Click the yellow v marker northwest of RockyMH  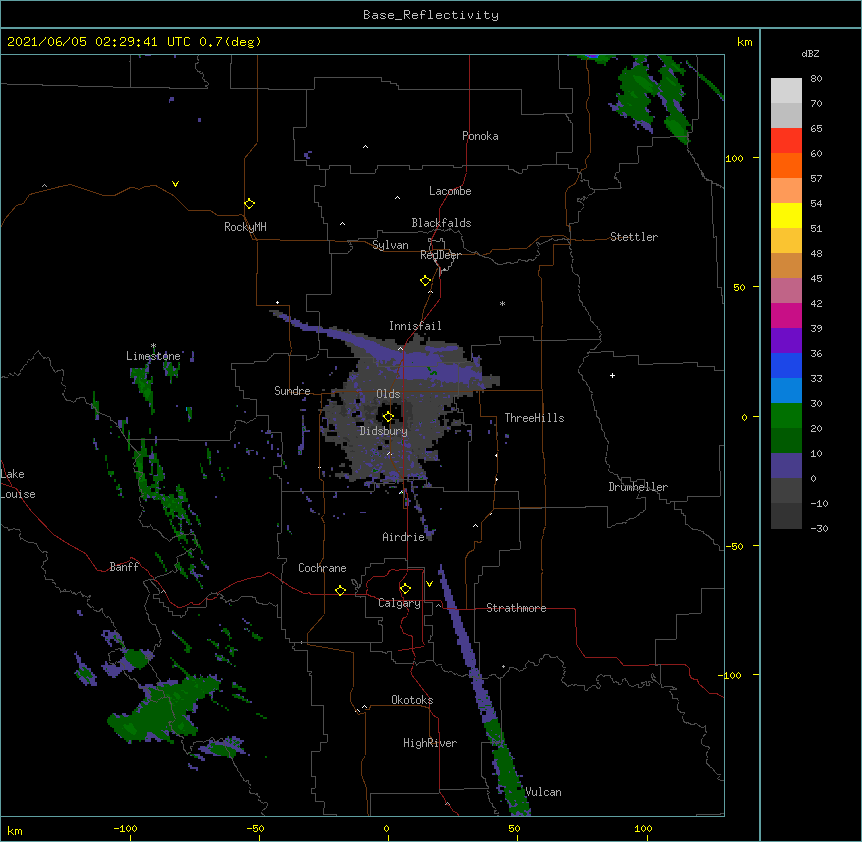(x=175, y=184)
